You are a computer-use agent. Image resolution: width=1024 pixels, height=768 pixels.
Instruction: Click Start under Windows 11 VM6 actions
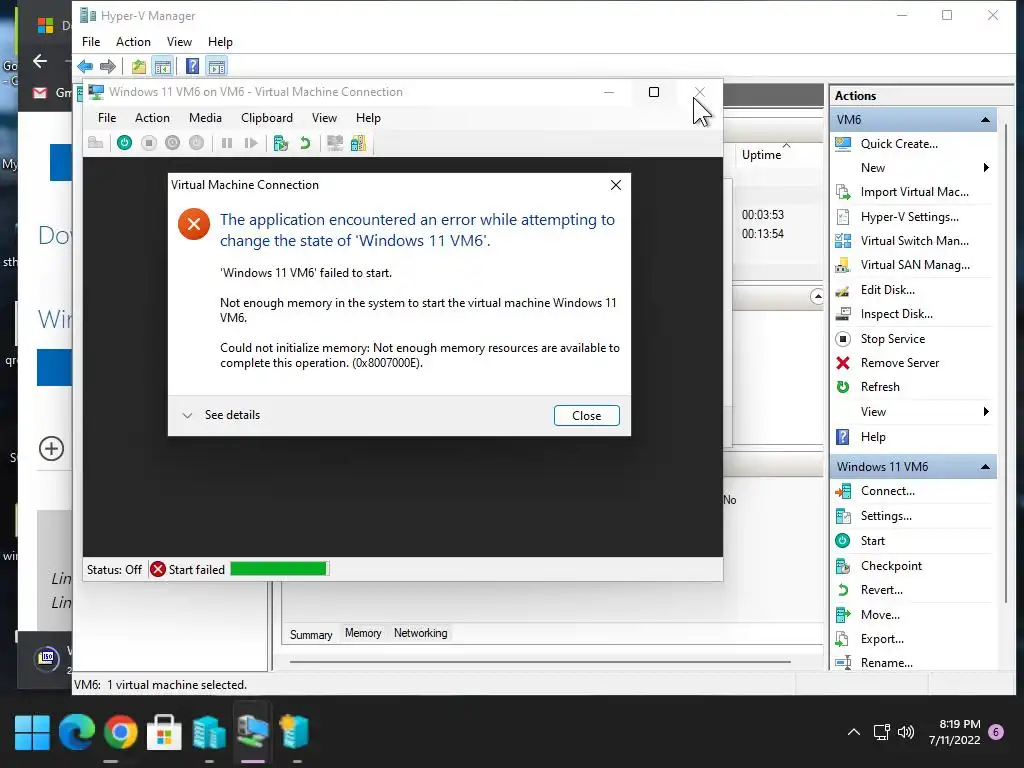click(x=872, y=541)
